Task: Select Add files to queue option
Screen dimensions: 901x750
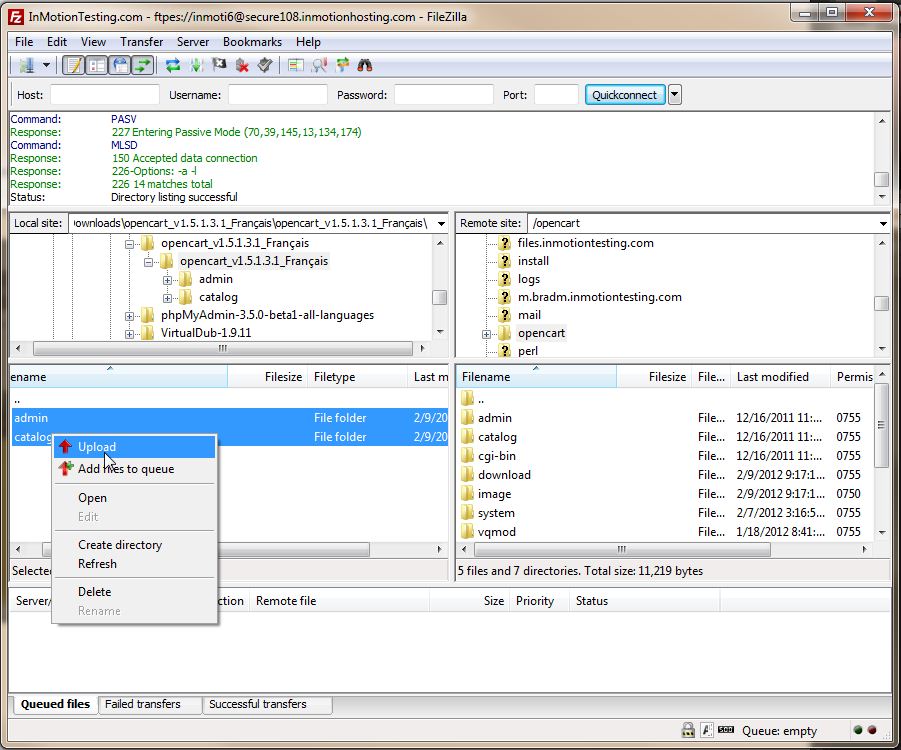Action: click(x=126, y=469)
